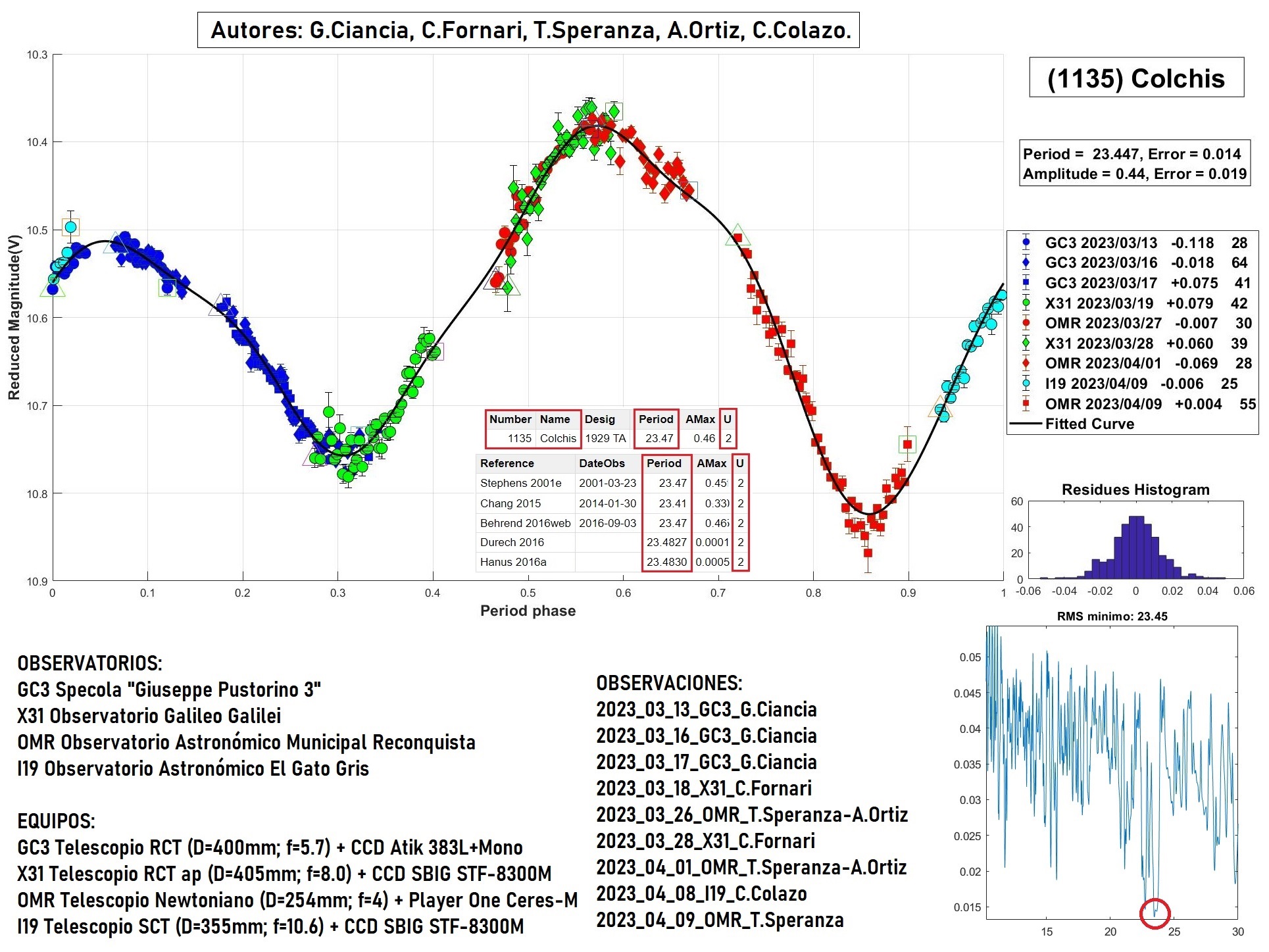
Task: Click the AMax 0.46 cell in top table
Action: pos(699,438)
